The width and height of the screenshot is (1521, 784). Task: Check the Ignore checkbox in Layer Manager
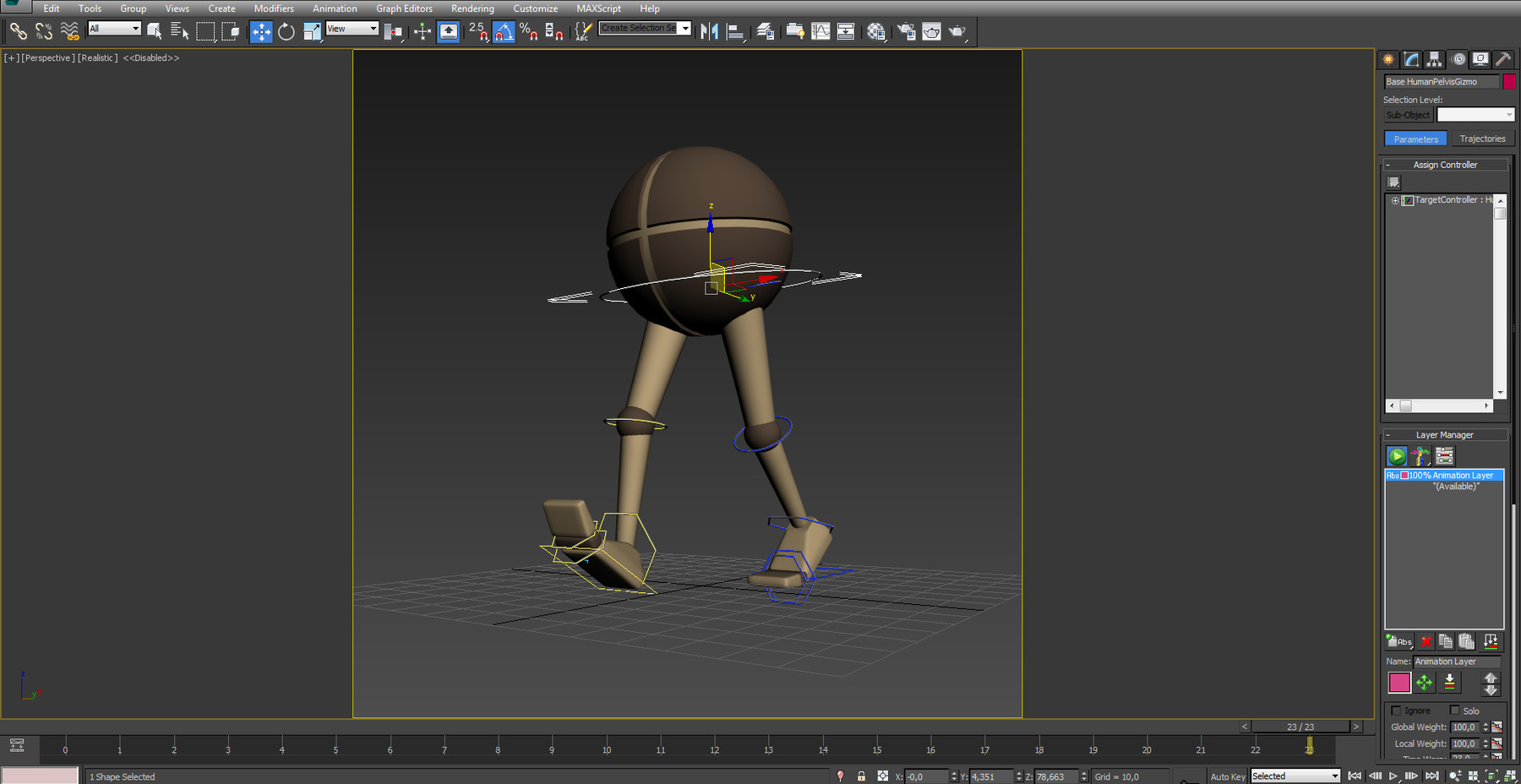(x=1397, y=710)
